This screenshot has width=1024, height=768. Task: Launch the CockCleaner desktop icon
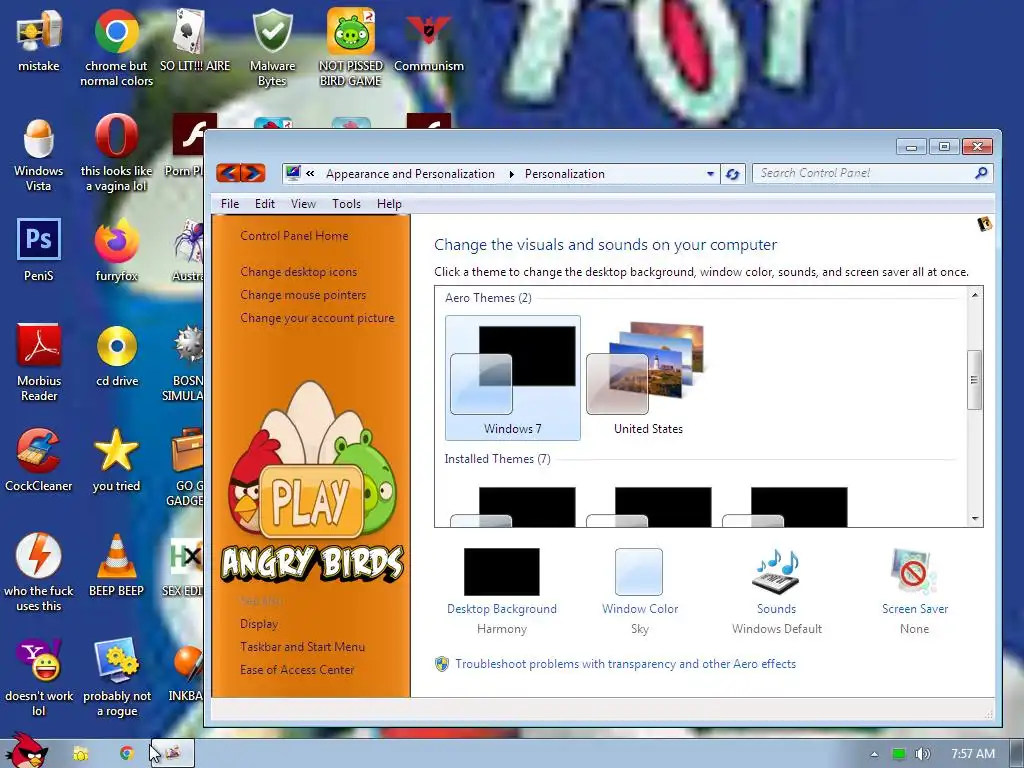click(x=39, y=460)
